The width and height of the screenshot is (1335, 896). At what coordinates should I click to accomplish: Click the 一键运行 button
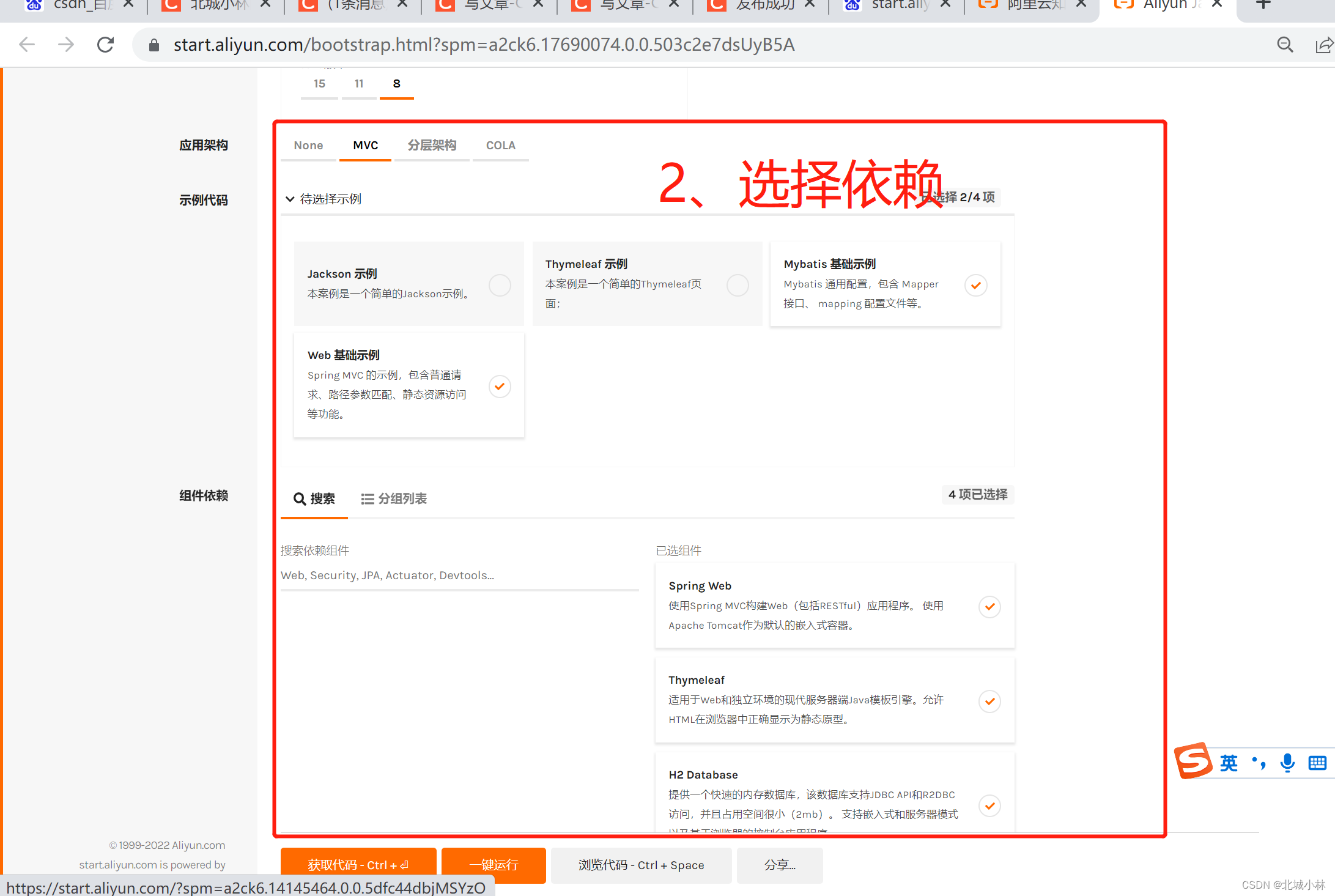tap(492, 865)
